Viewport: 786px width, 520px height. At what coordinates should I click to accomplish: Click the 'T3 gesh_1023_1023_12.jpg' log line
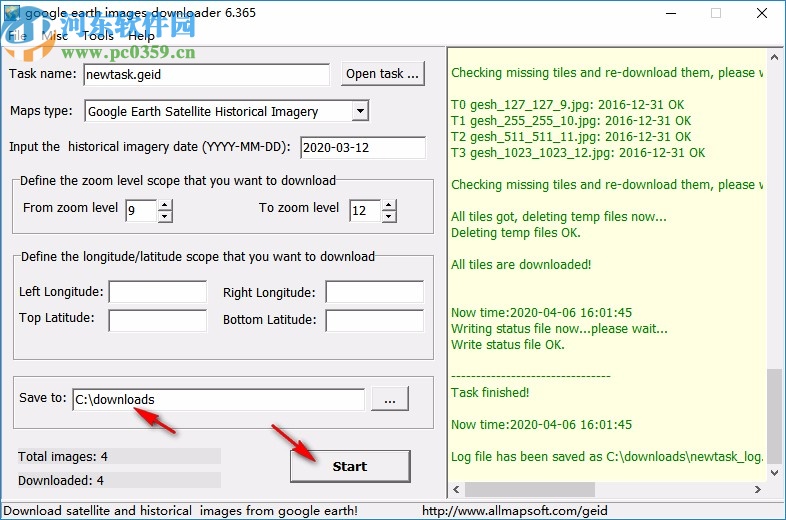pyautogui.click(x=578, y=153)
